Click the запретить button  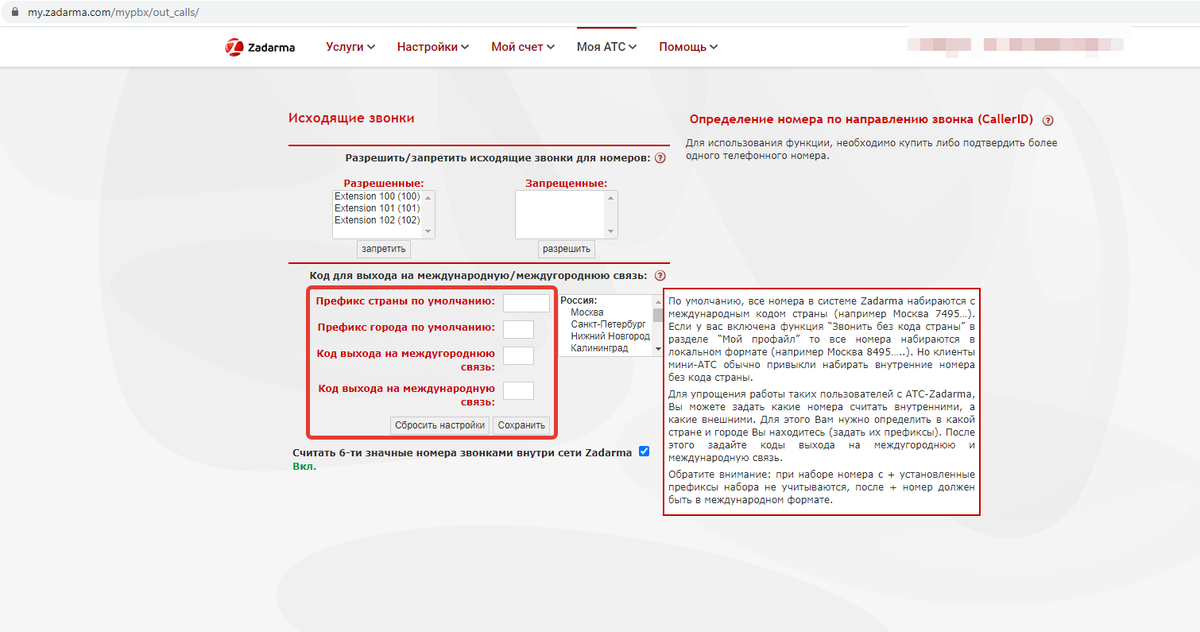pyautogui.click(x=384, y=249)
